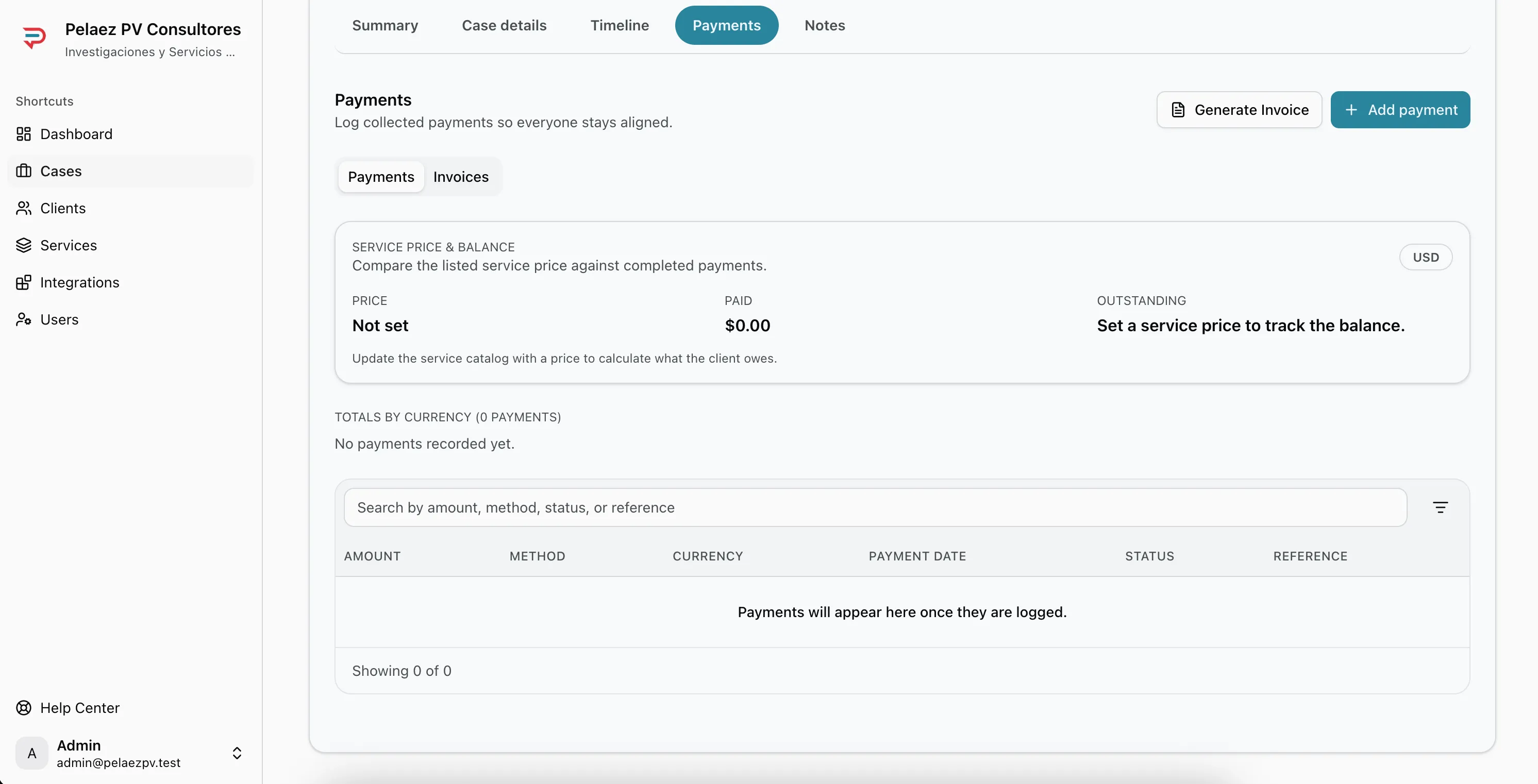Open Services via the layers icon
This screenshot has height=784, width=1538.
[24, 245]
